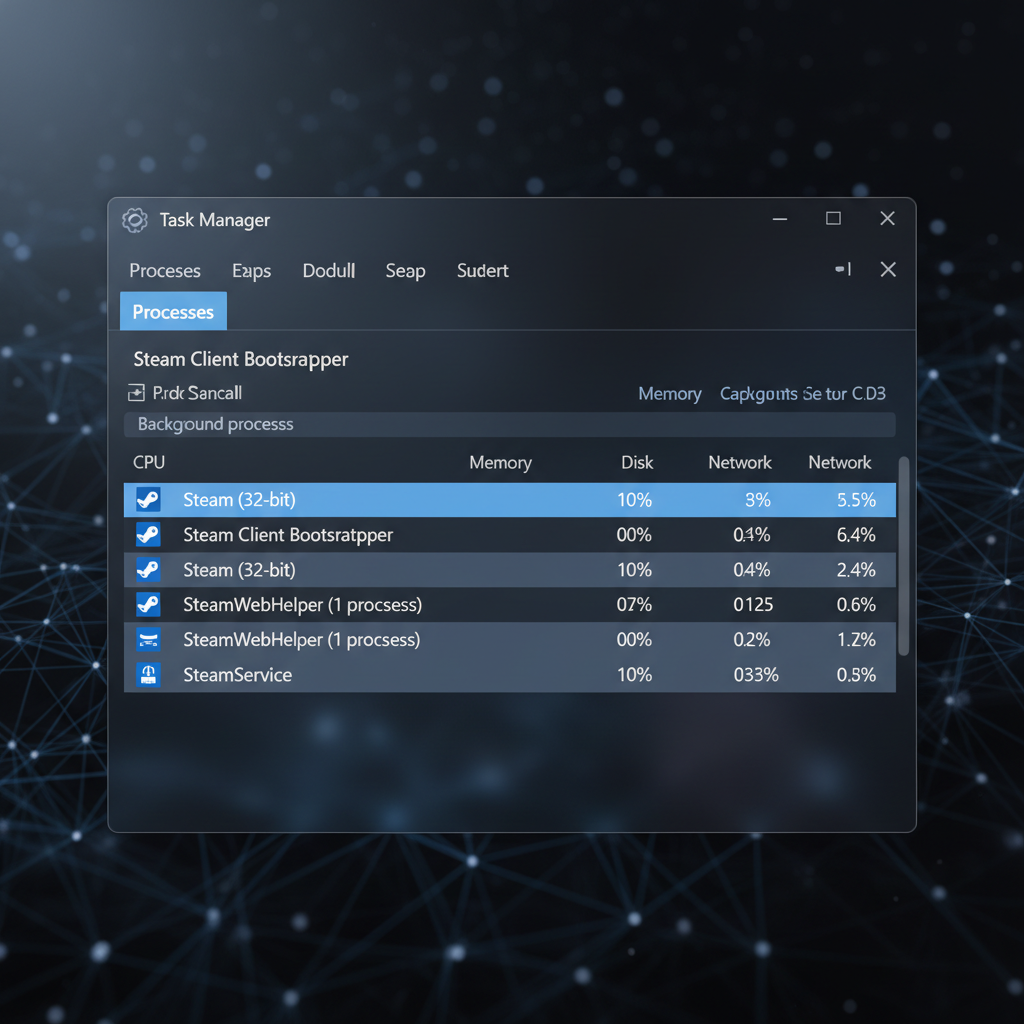
Task: Open the Eaps menu item
Action: tap(251, 270)
